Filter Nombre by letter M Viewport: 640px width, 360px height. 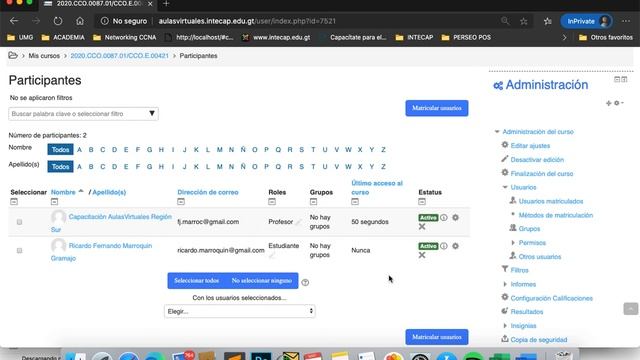coord(220,150)
